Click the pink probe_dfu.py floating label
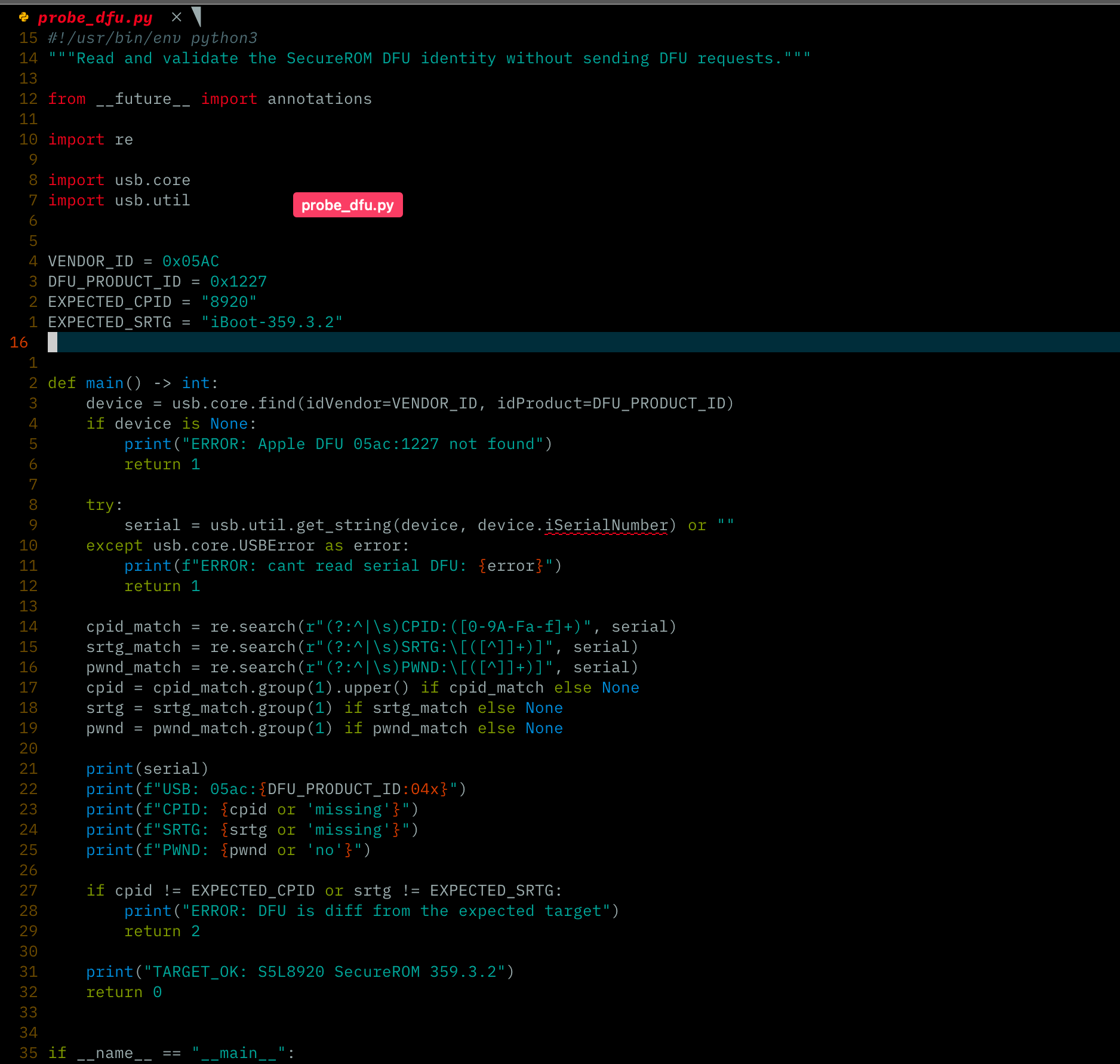 (347, 205)
